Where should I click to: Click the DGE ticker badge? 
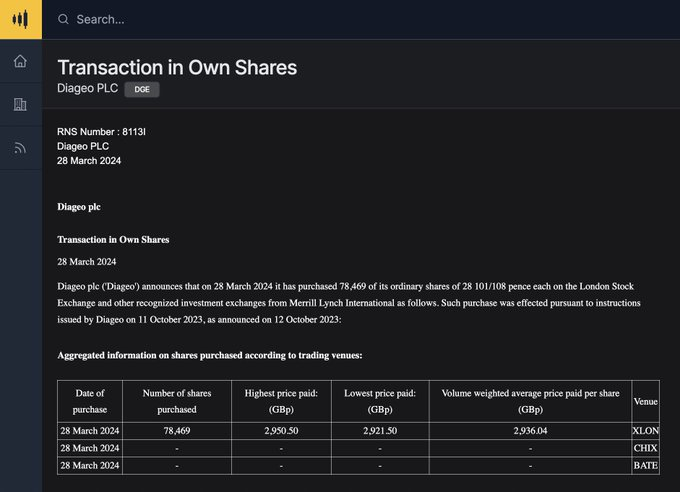pos(142,89)
